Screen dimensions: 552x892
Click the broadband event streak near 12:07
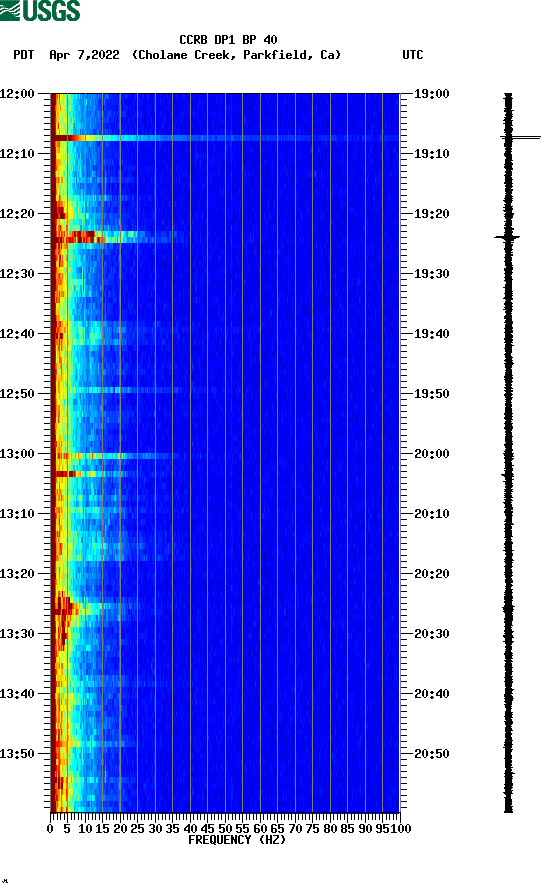[x=225, y=138]
